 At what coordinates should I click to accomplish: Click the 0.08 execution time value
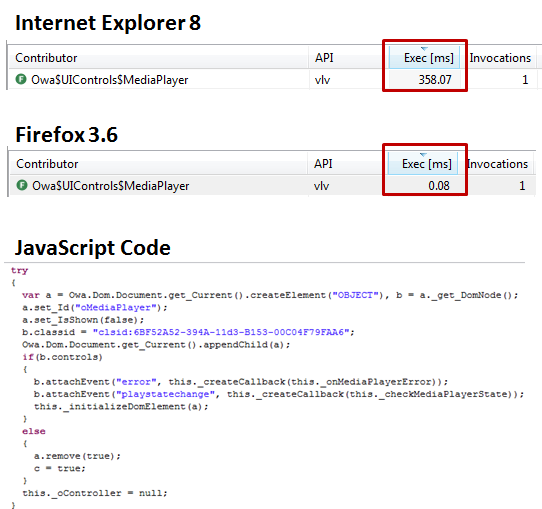pos(439,186)
